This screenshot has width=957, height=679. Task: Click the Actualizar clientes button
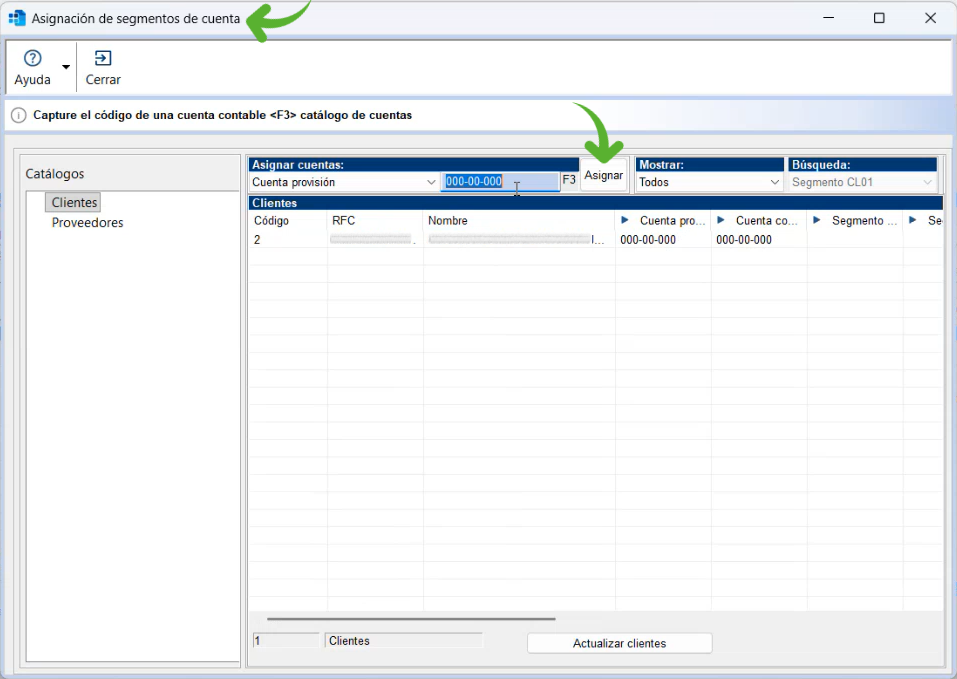(x=619, y=643)
